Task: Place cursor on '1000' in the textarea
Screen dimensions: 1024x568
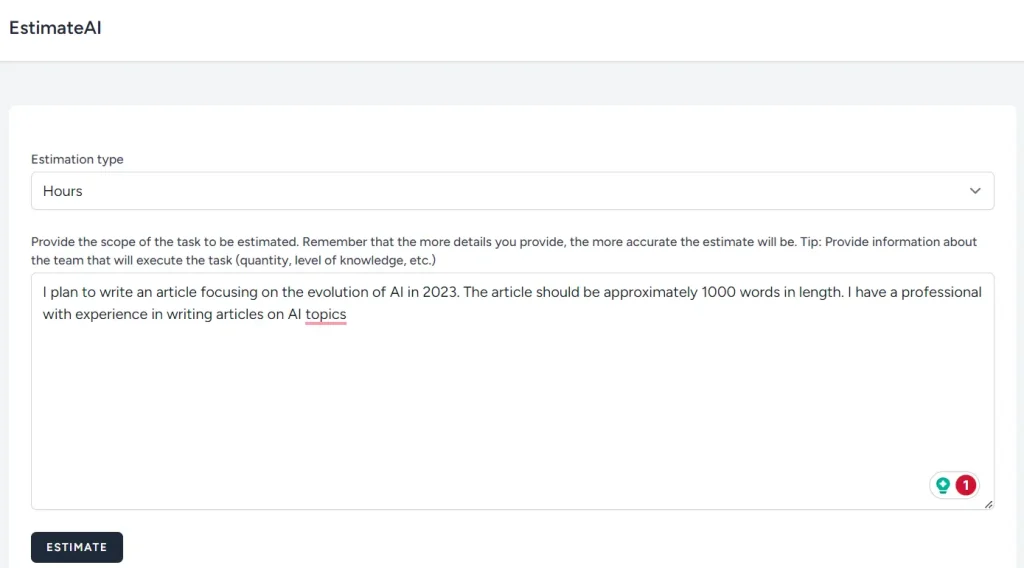Action: click(x=722, y=292)
